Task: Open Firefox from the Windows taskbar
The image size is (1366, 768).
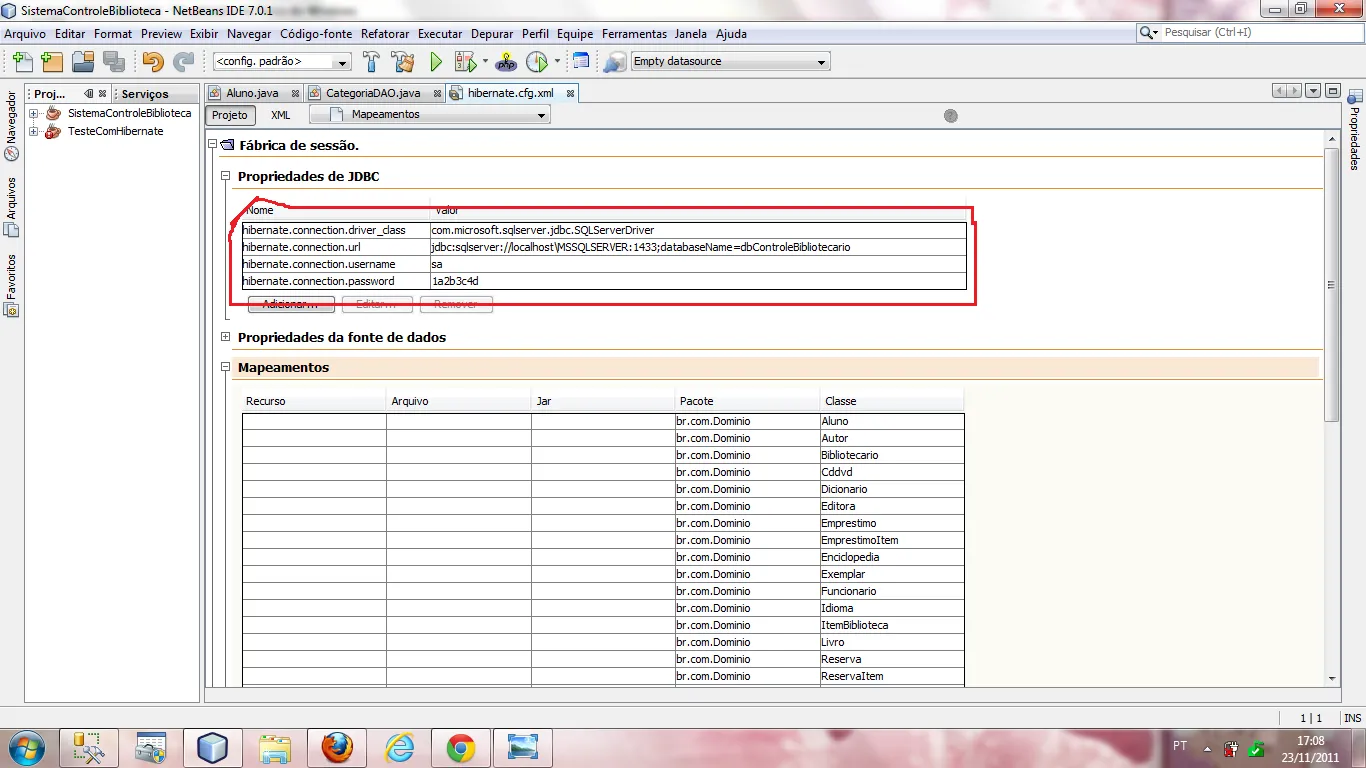Action: pos(337,747)
